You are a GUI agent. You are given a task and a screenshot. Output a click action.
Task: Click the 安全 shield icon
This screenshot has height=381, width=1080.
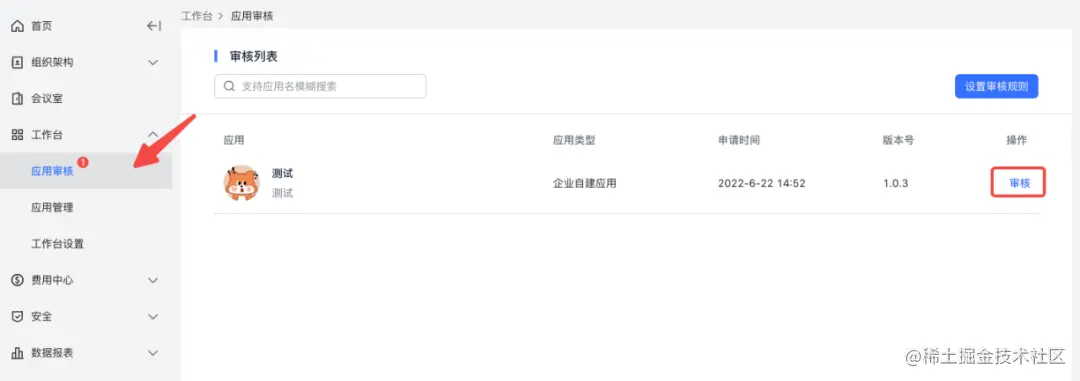pyautogui.click(x=18, y=317)
